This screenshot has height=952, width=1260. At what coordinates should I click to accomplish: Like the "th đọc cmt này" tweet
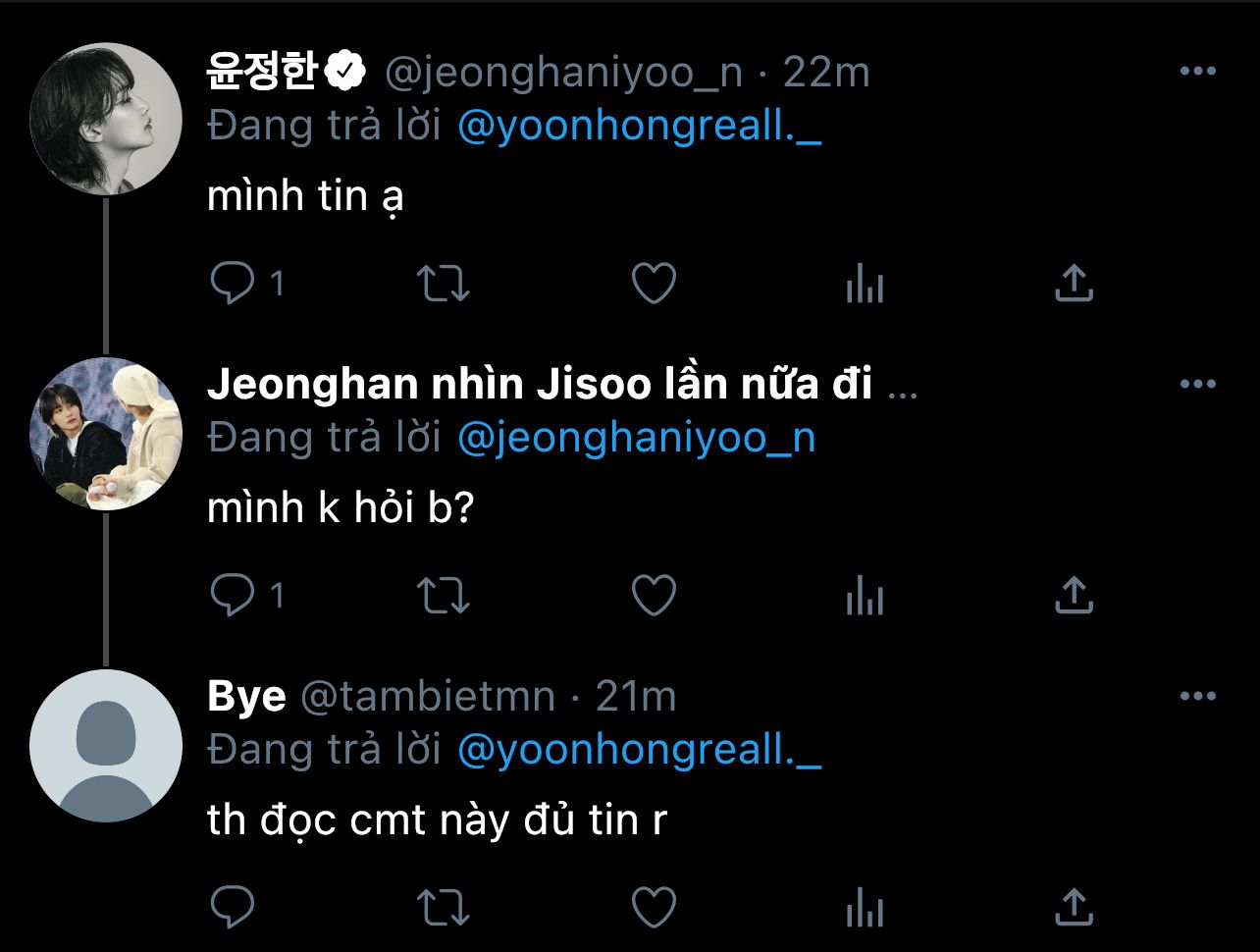(x=654, y=907)
